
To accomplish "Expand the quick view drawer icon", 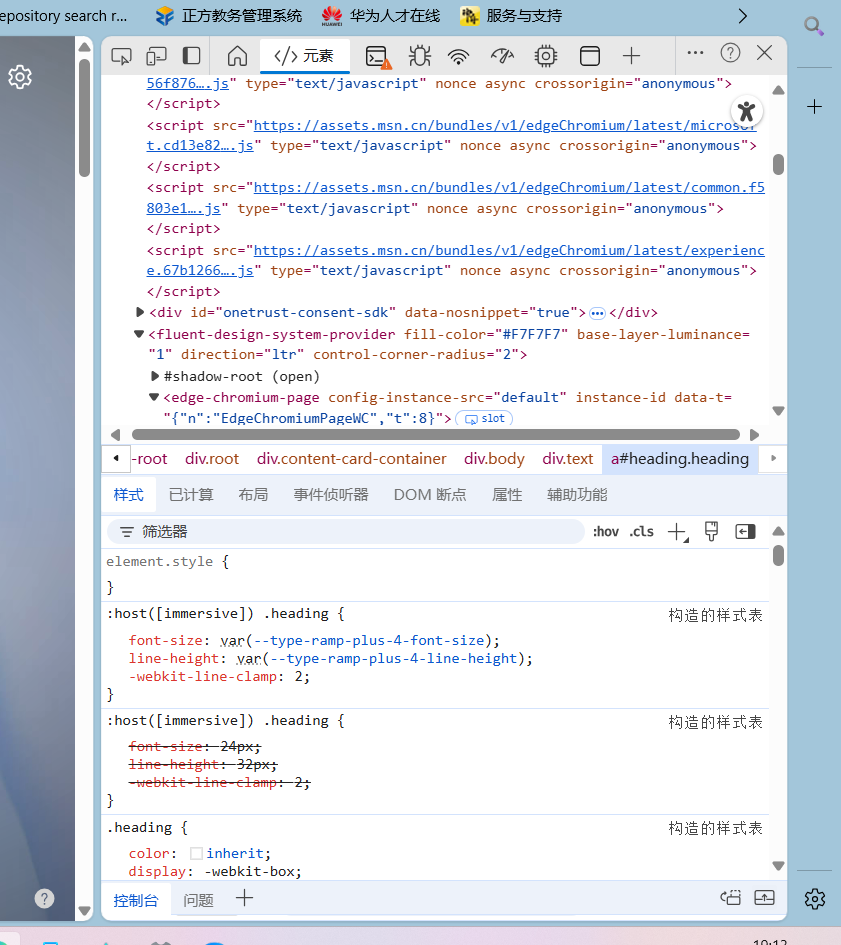I will 764,897.
